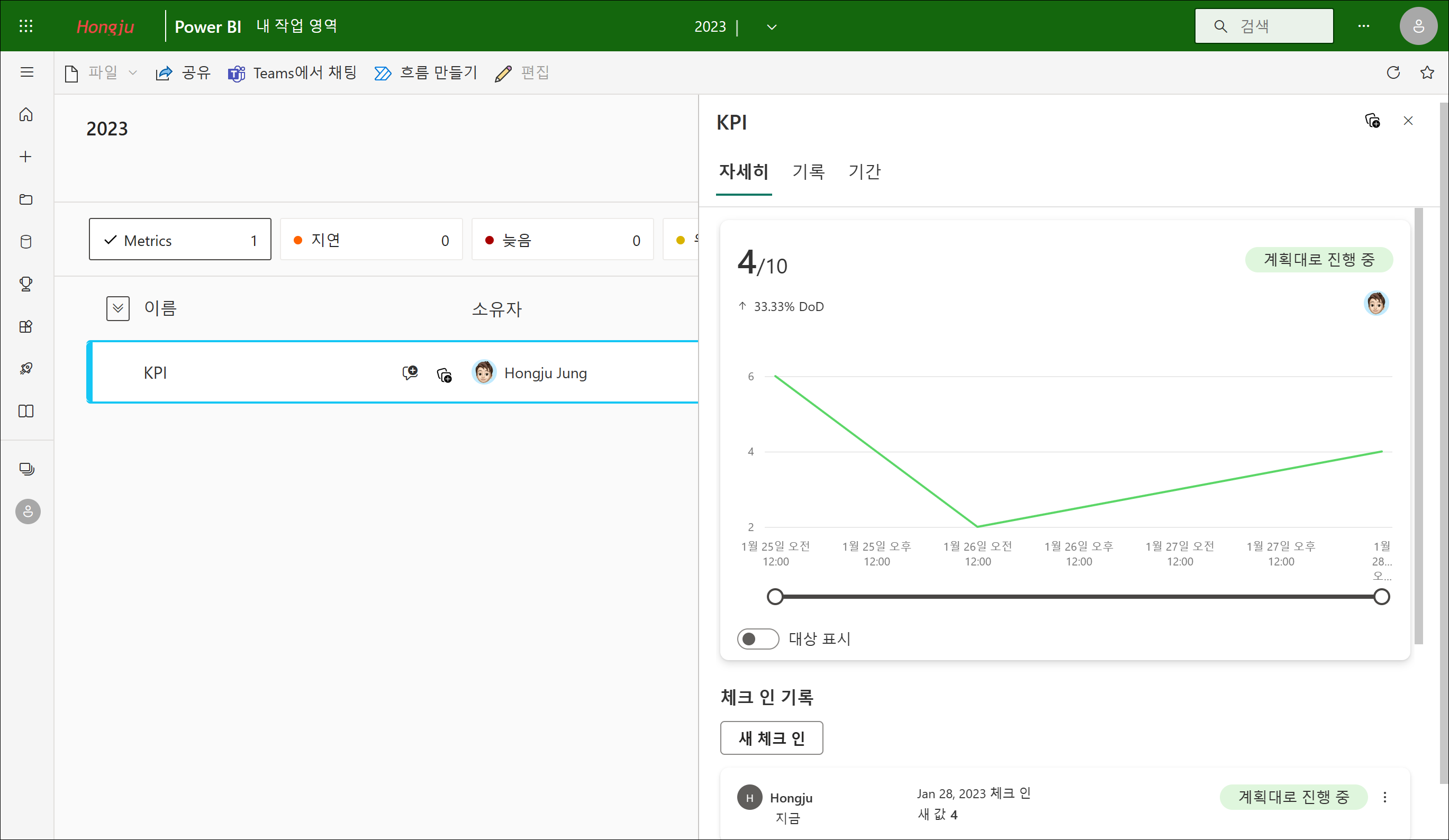This screenshot has height=840, width=1449.
Task: Click the Home icon in the sidebar
Action: click(26, 114)
